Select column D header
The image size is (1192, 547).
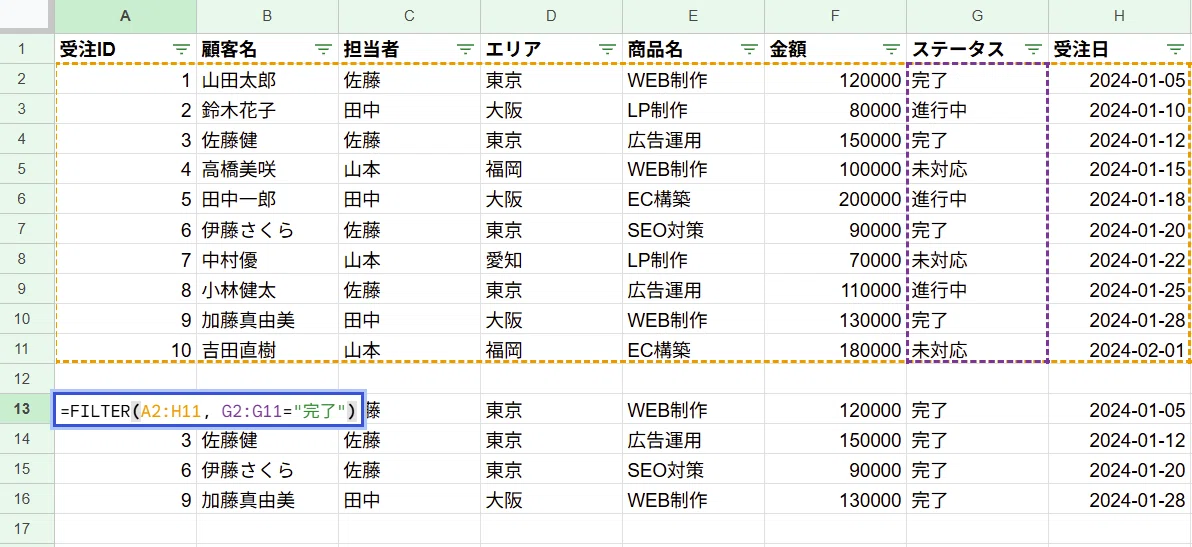551,16
